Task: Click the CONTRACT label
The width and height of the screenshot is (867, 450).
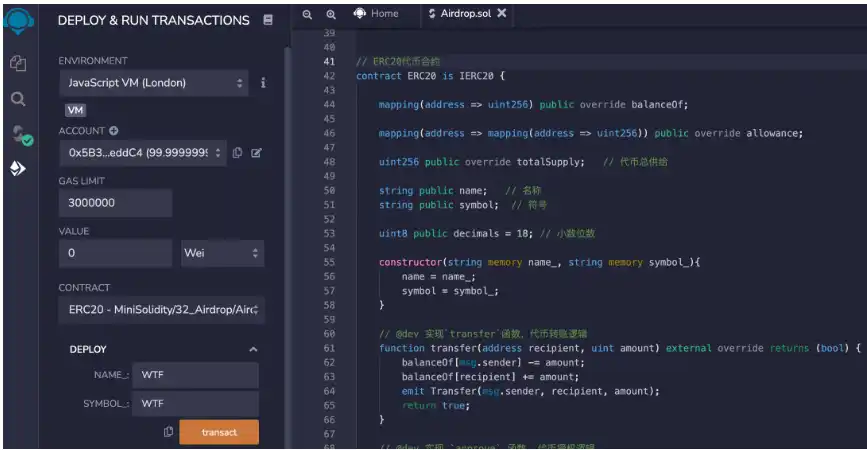Action: coord(84,287)
